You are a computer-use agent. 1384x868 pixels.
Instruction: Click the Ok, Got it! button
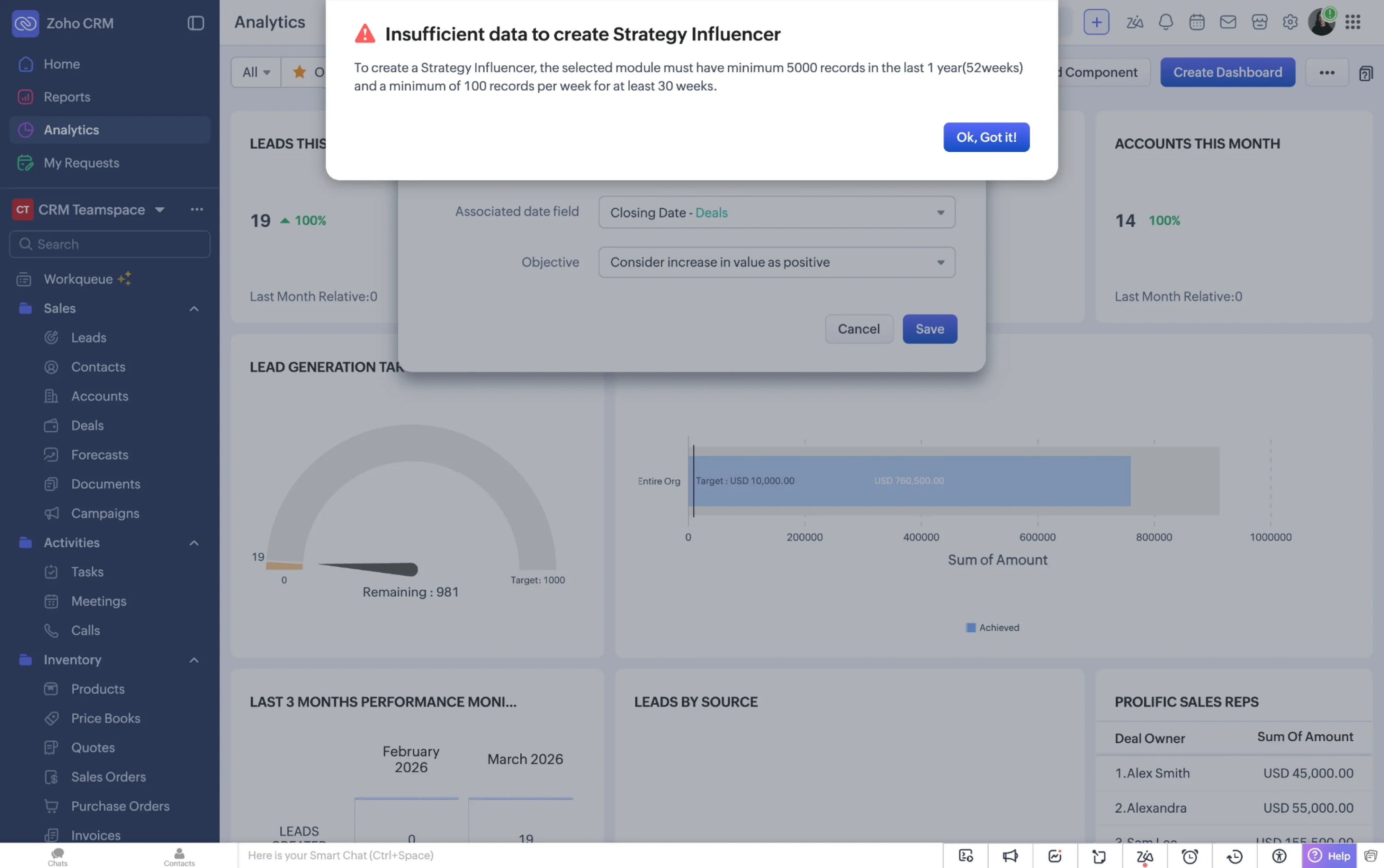[x=986, y=137]
